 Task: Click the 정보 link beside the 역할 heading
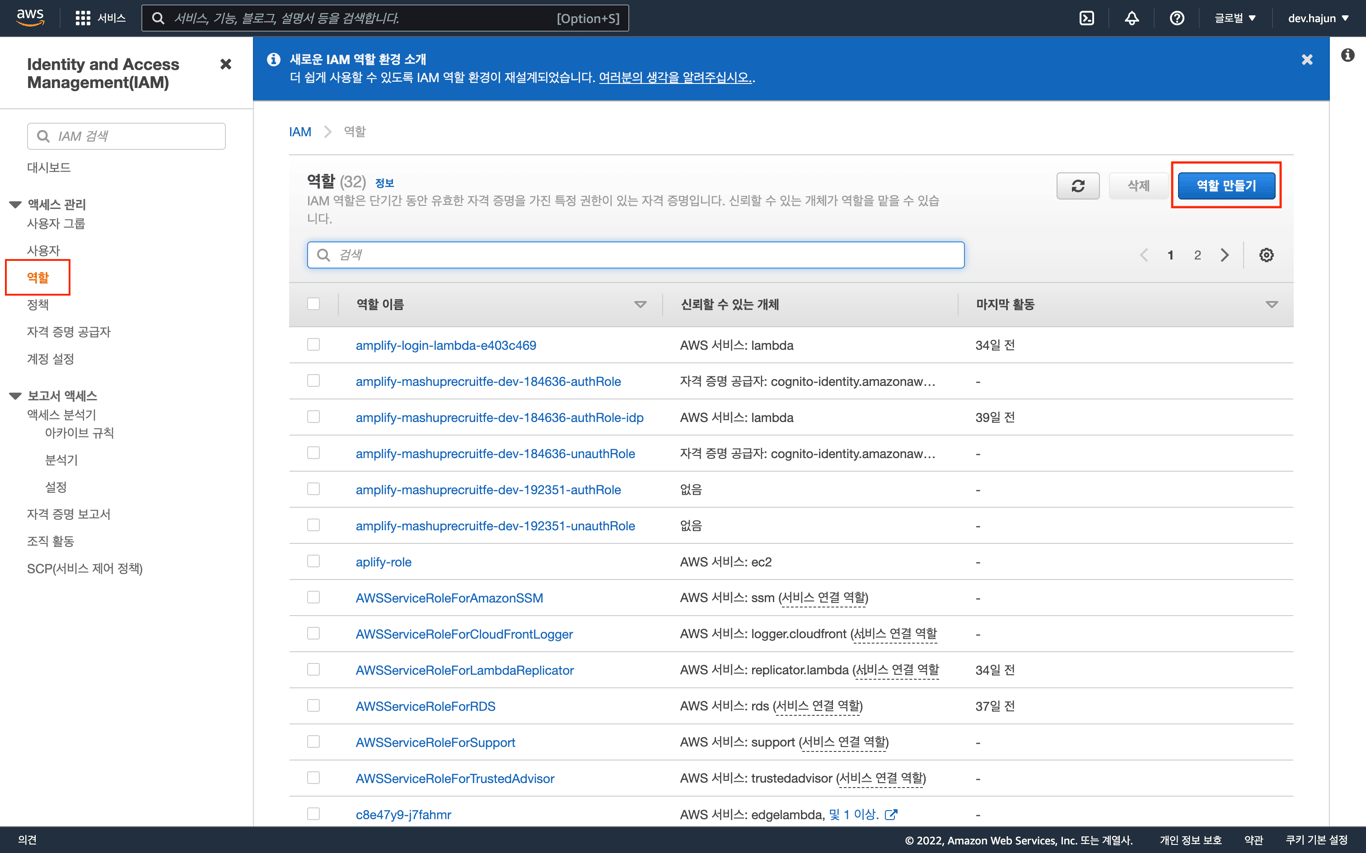click(x=384, y=183)
